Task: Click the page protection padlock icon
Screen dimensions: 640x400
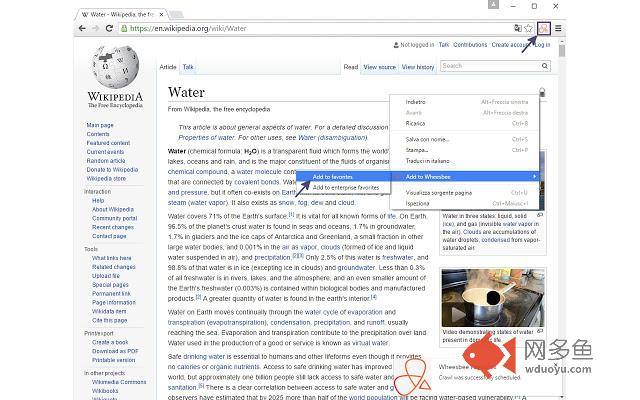Action: [x=542, y=92]
